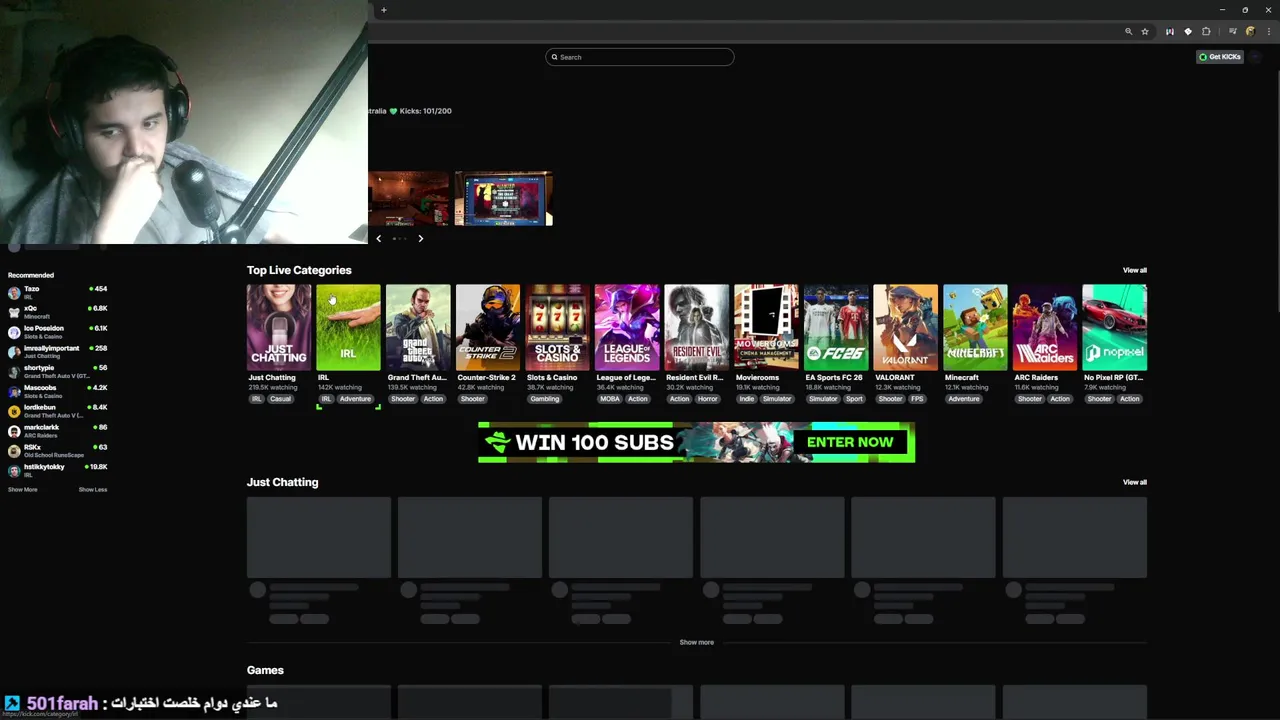Click the white tag extension icon
1280x720 pixels.
pos(1188,32)
